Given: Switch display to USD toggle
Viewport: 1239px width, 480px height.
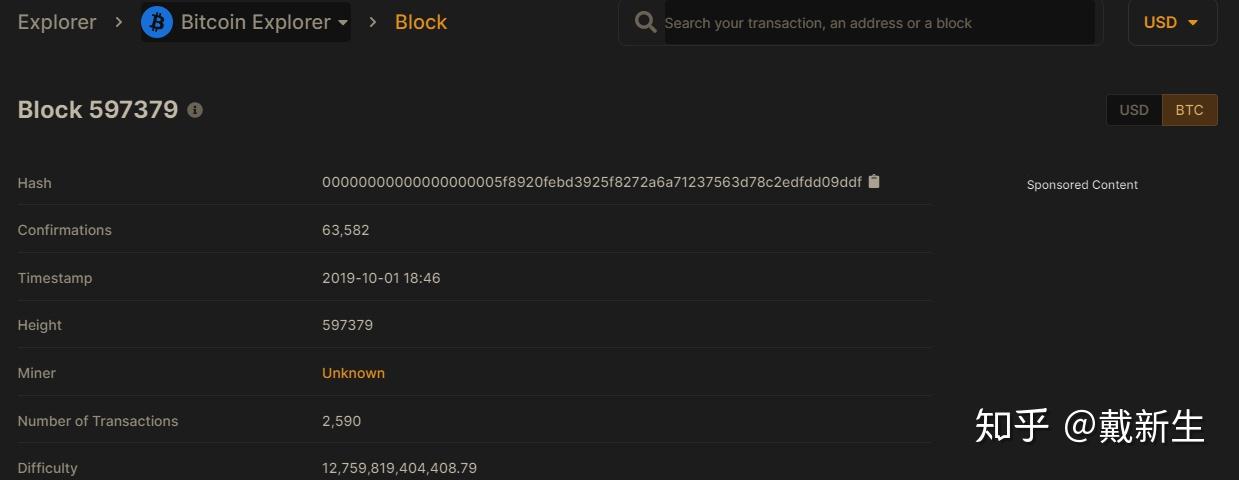Looking at the screenshot, I should [1134, 110].
